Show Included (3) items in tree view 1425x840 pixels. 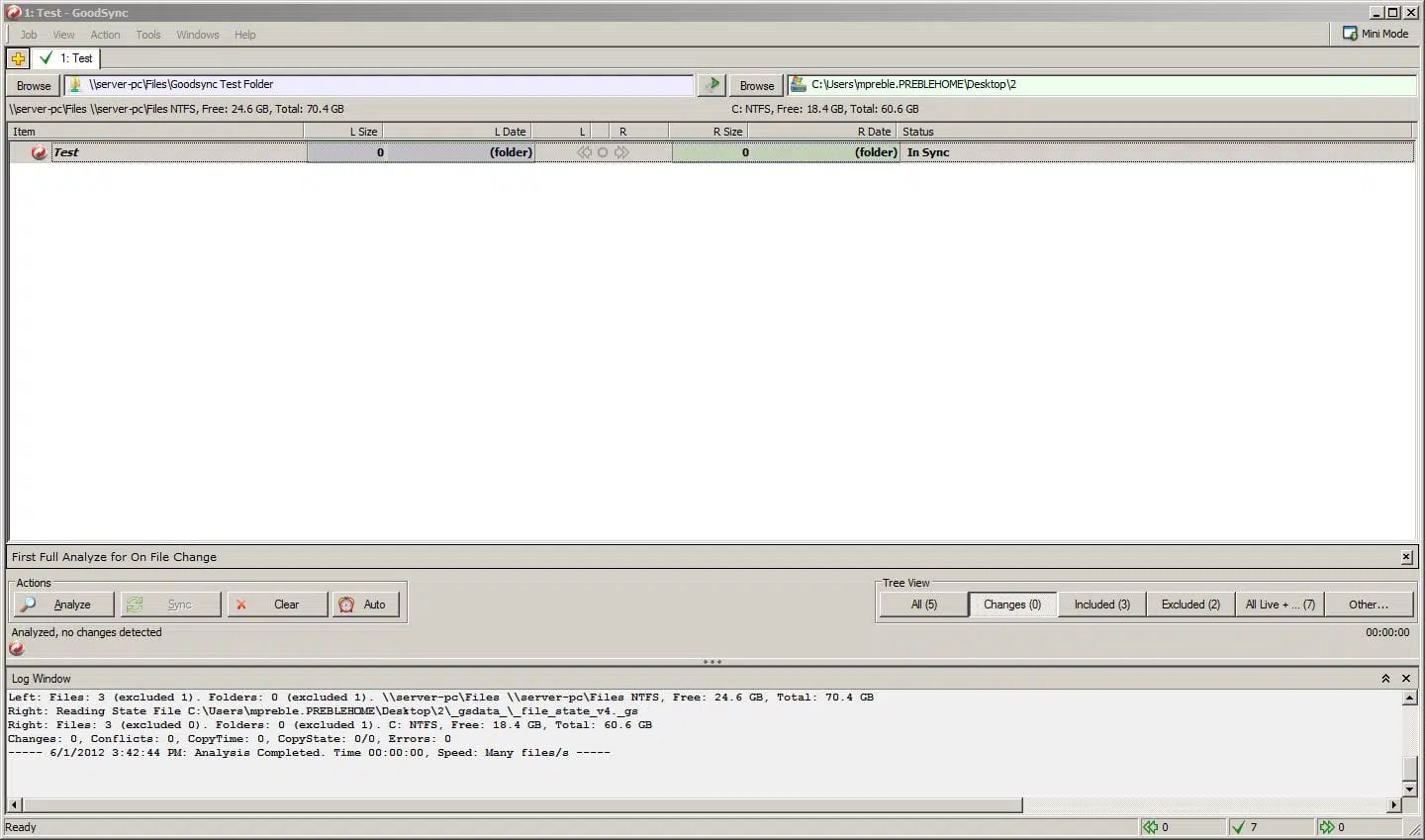coord(1101,605)
